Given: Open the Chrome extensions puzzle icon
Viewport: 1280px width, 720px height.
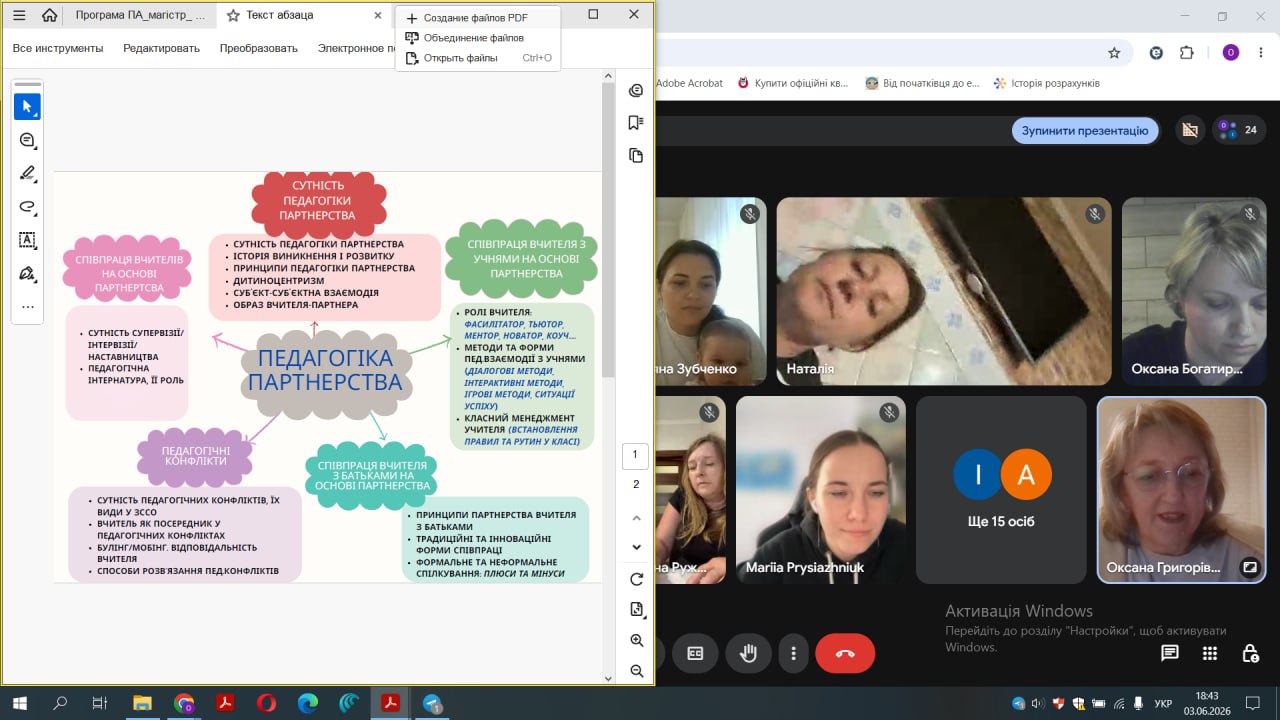Looking at the screenshot, I should click(x=1187, y=53).
